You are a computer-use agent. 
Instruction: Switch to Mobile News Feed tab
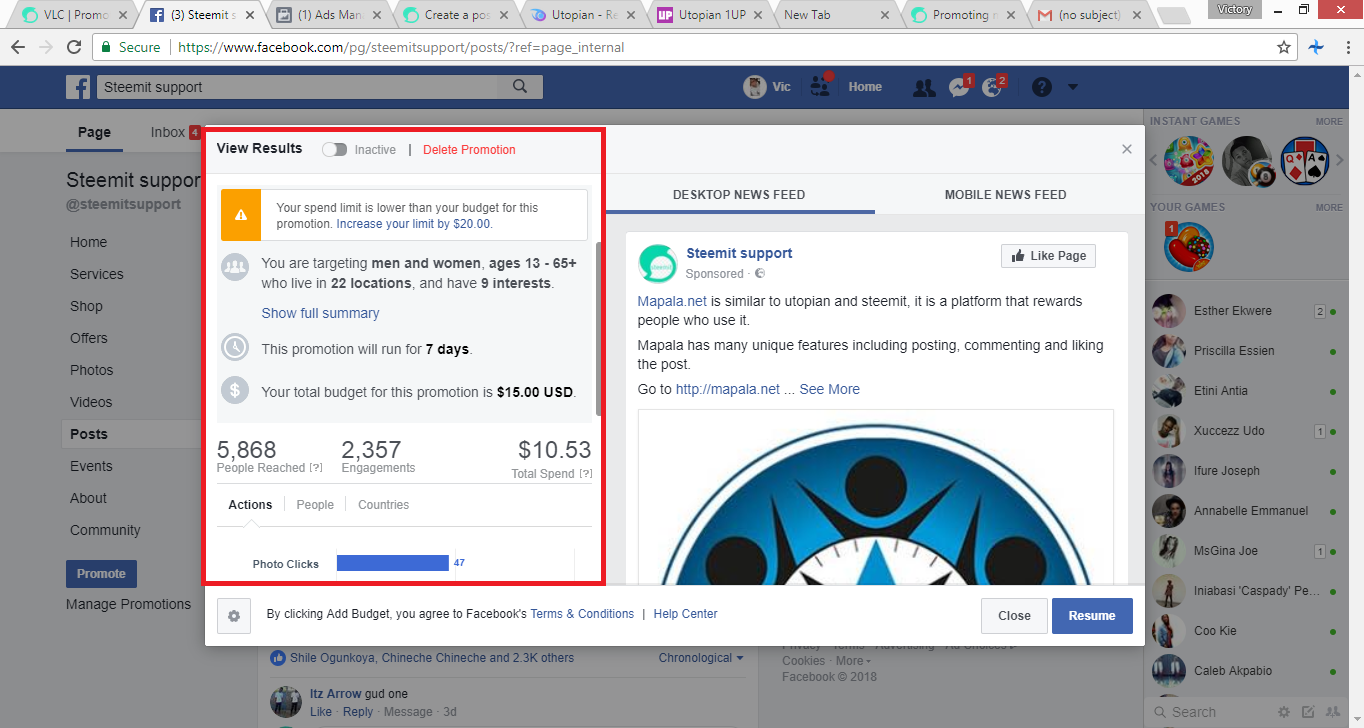[1005, 194]
